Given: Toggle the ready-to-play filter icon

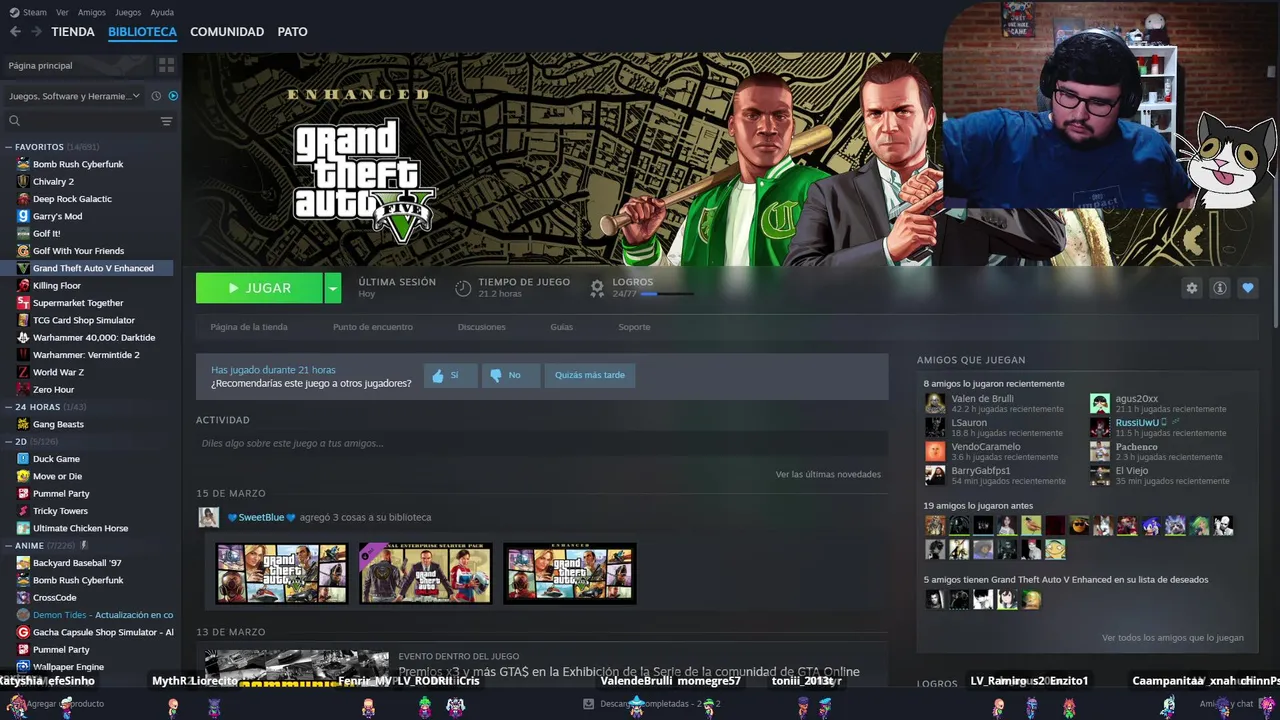Looking at the screenshot, I should 173,96.
